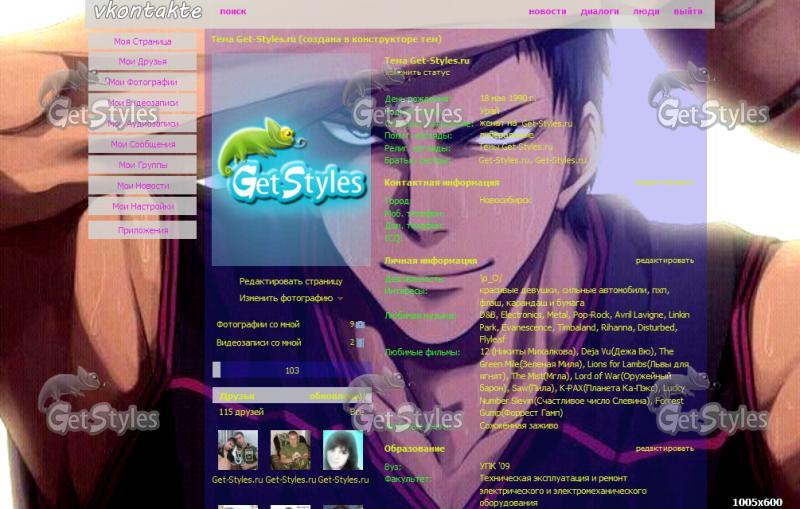This screenshot has width=800, height=509.
Task: Click first Get-Styles.ru name under friend photos
Action: coord(237,479)
